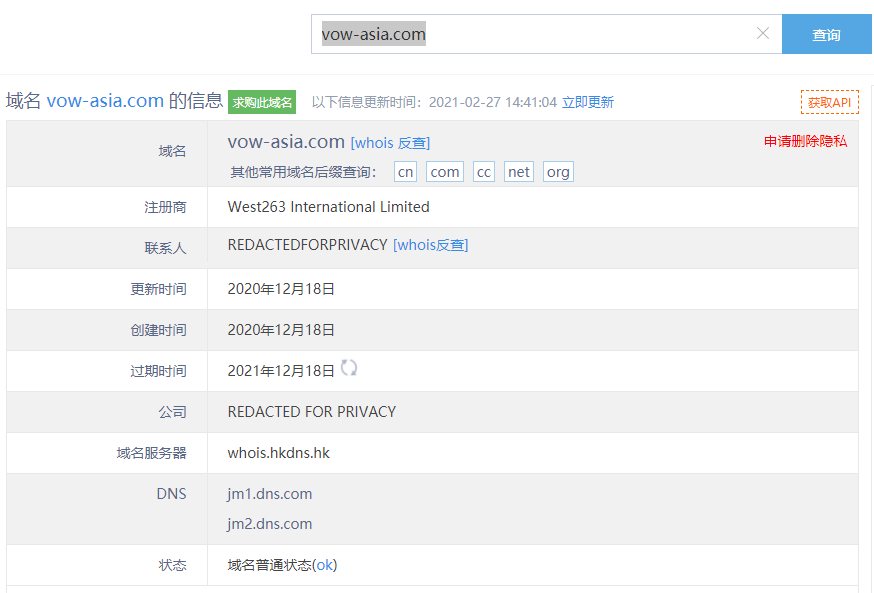Click the ok status link

(x=325, y=565)
